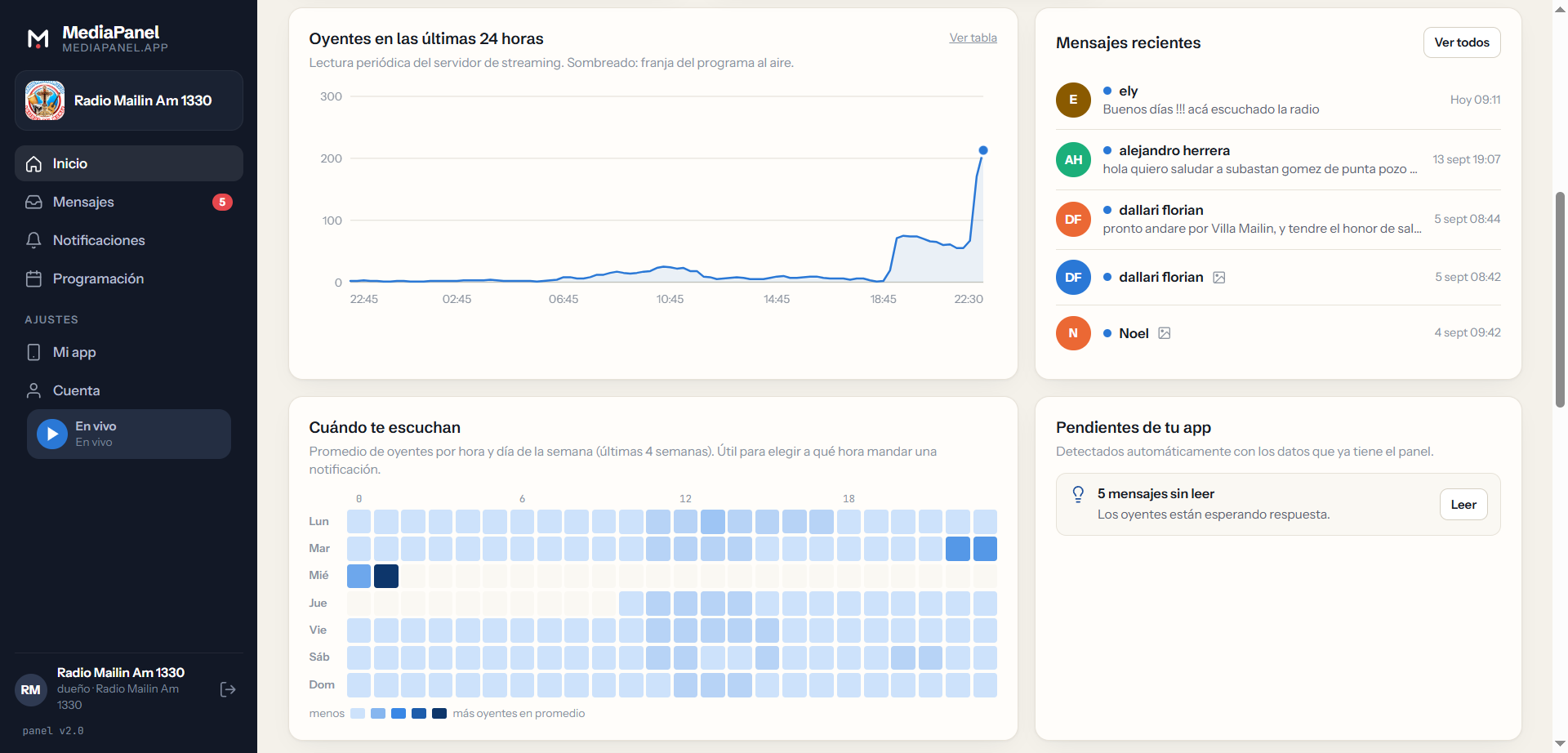Click the E avatar of ely

(x=1073, y=100)
